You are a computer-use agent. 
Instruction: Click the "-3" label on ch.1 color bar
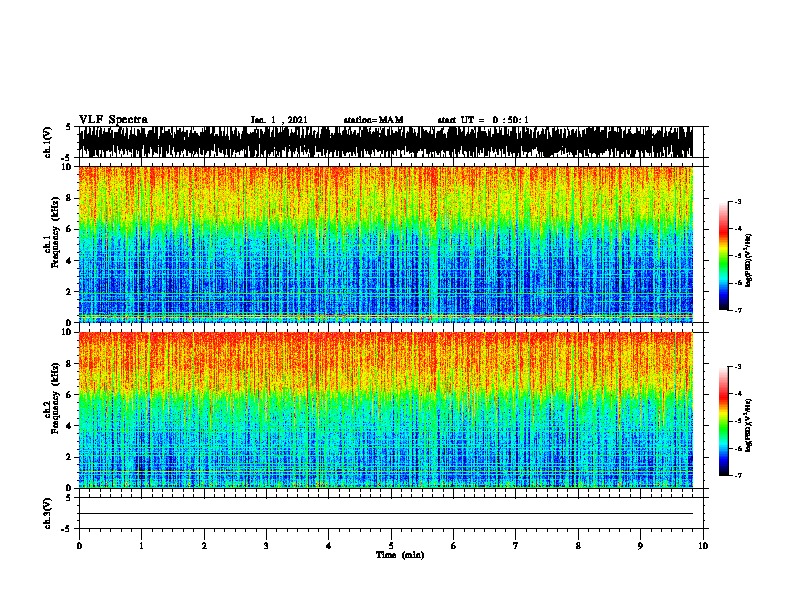[737, 201]
